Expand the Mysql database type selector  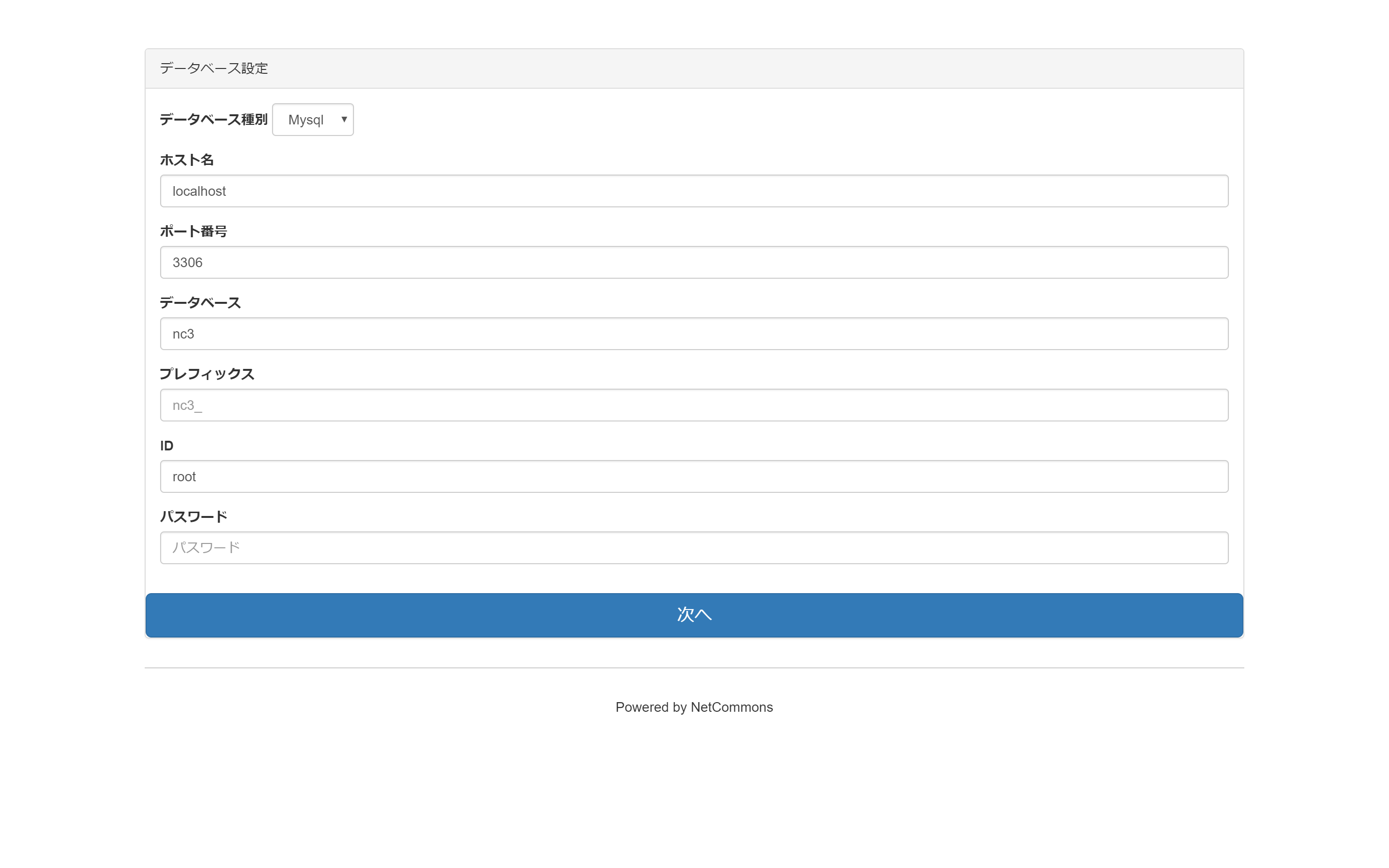coord(312,120)
